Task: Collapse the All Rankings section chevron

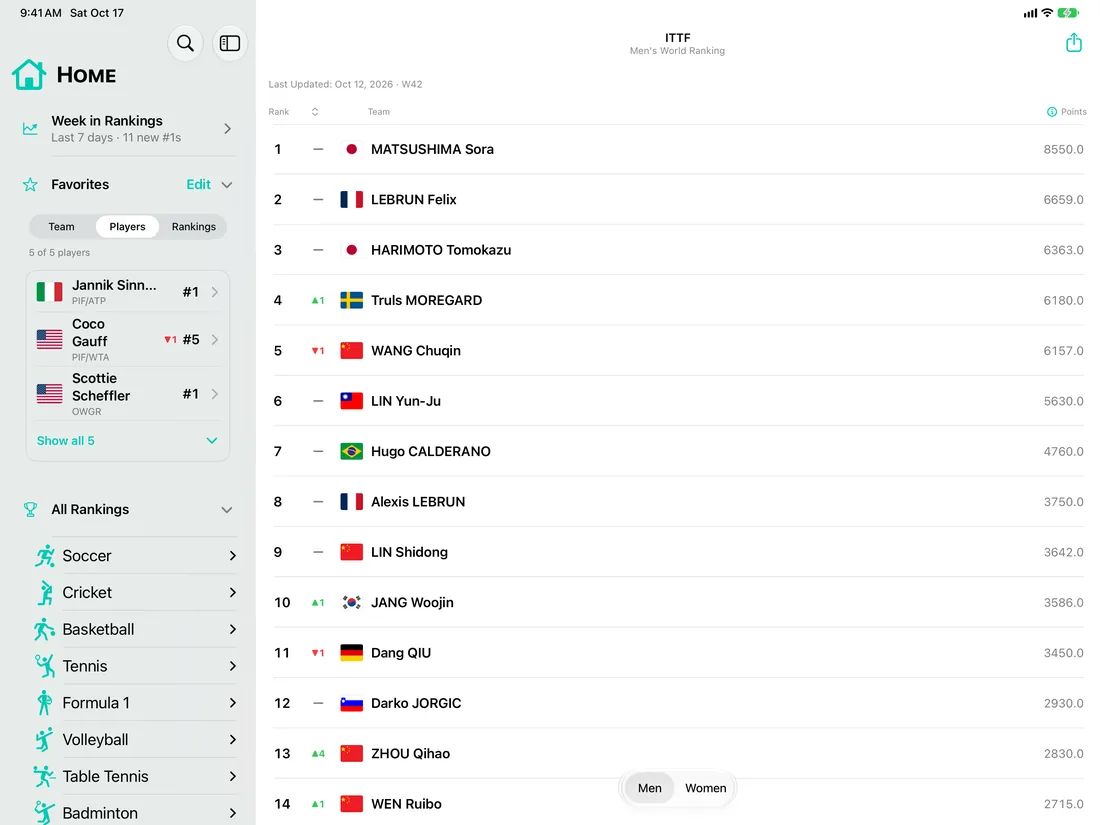Action: click(x=227, y=510)
